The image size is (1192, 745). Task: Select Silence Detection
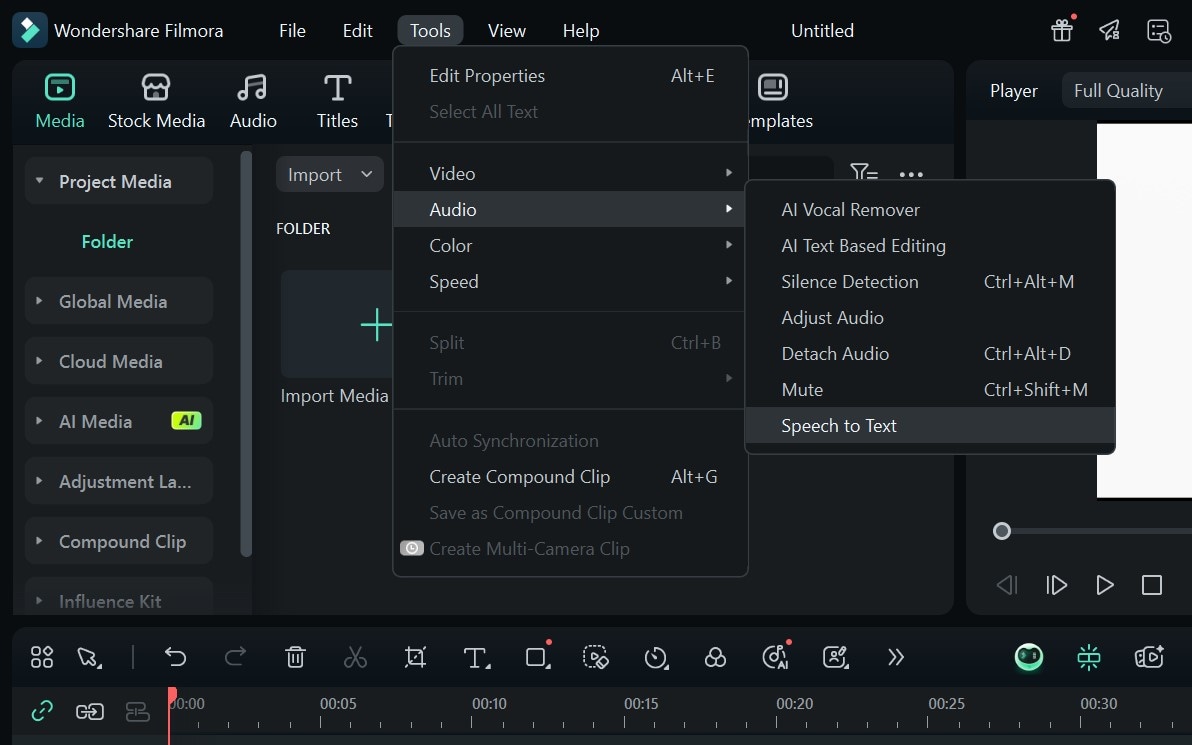pos(930,281)
